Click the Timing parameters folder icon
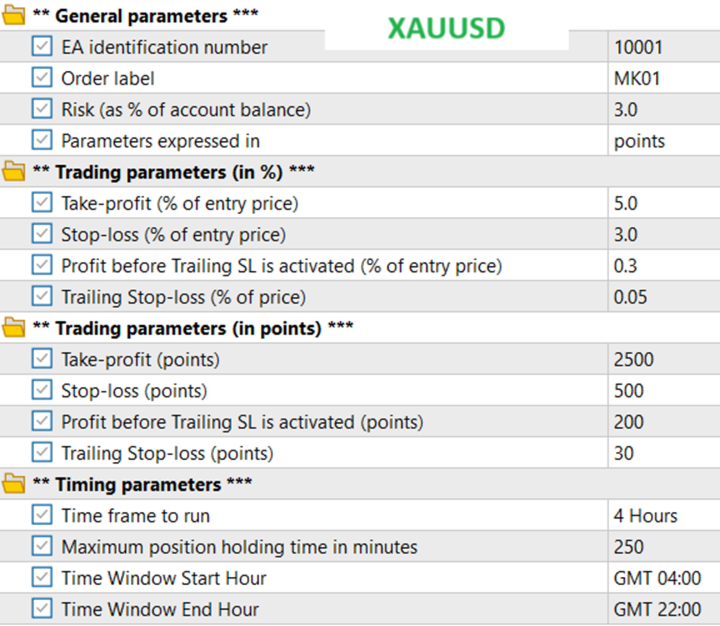This screenshot has width=720, height=626. click(14, 485)
